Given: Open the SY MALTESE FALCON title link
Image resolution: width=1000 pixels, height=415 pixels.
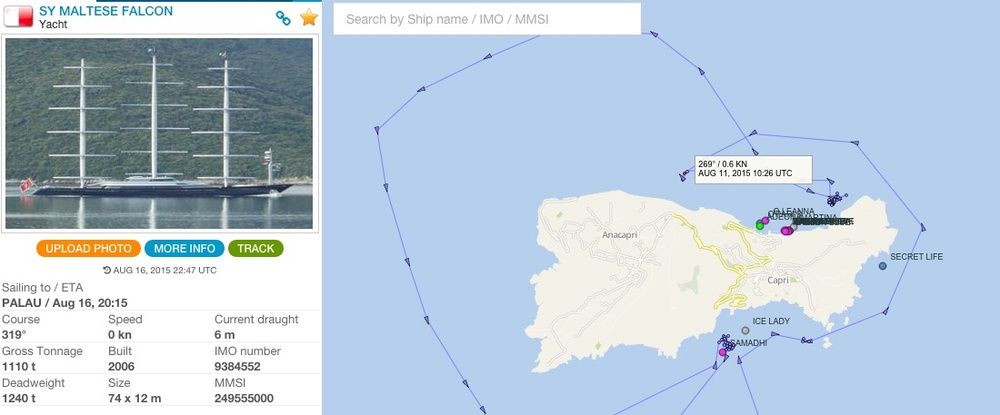Looking at the screenshot, I should point(105,10).
